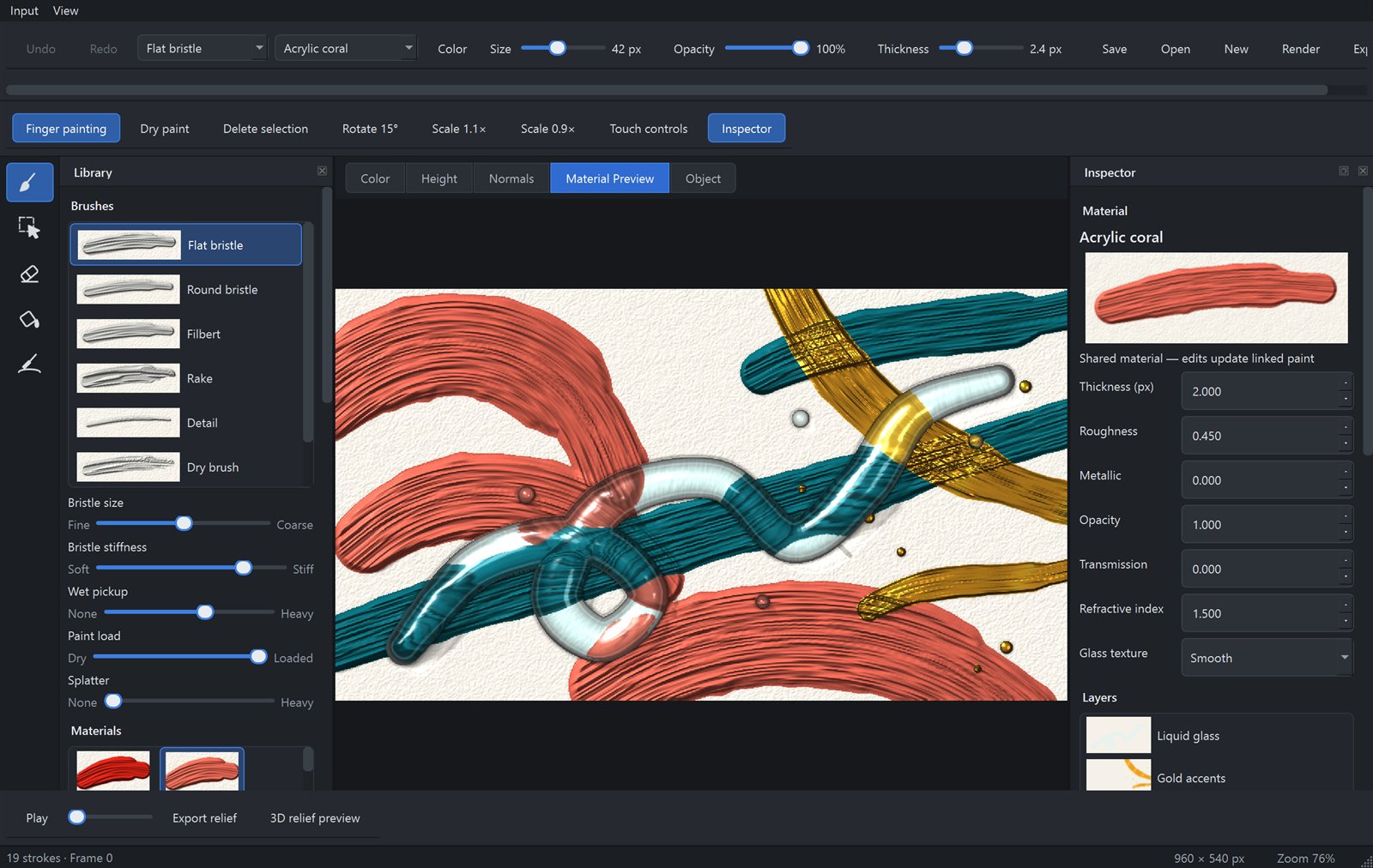Select the red material swatch
Screen dimensions: 1373x868
point(113,770)
